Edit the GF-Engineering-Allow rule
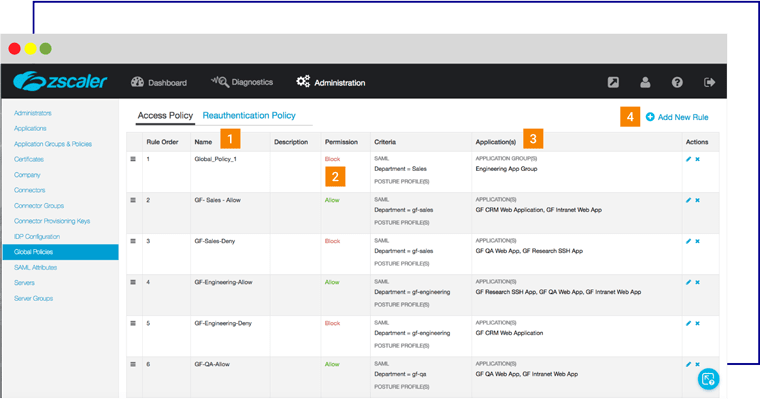Image resolution: width=760 pixels, height=400 pixels. click(688, 282)
